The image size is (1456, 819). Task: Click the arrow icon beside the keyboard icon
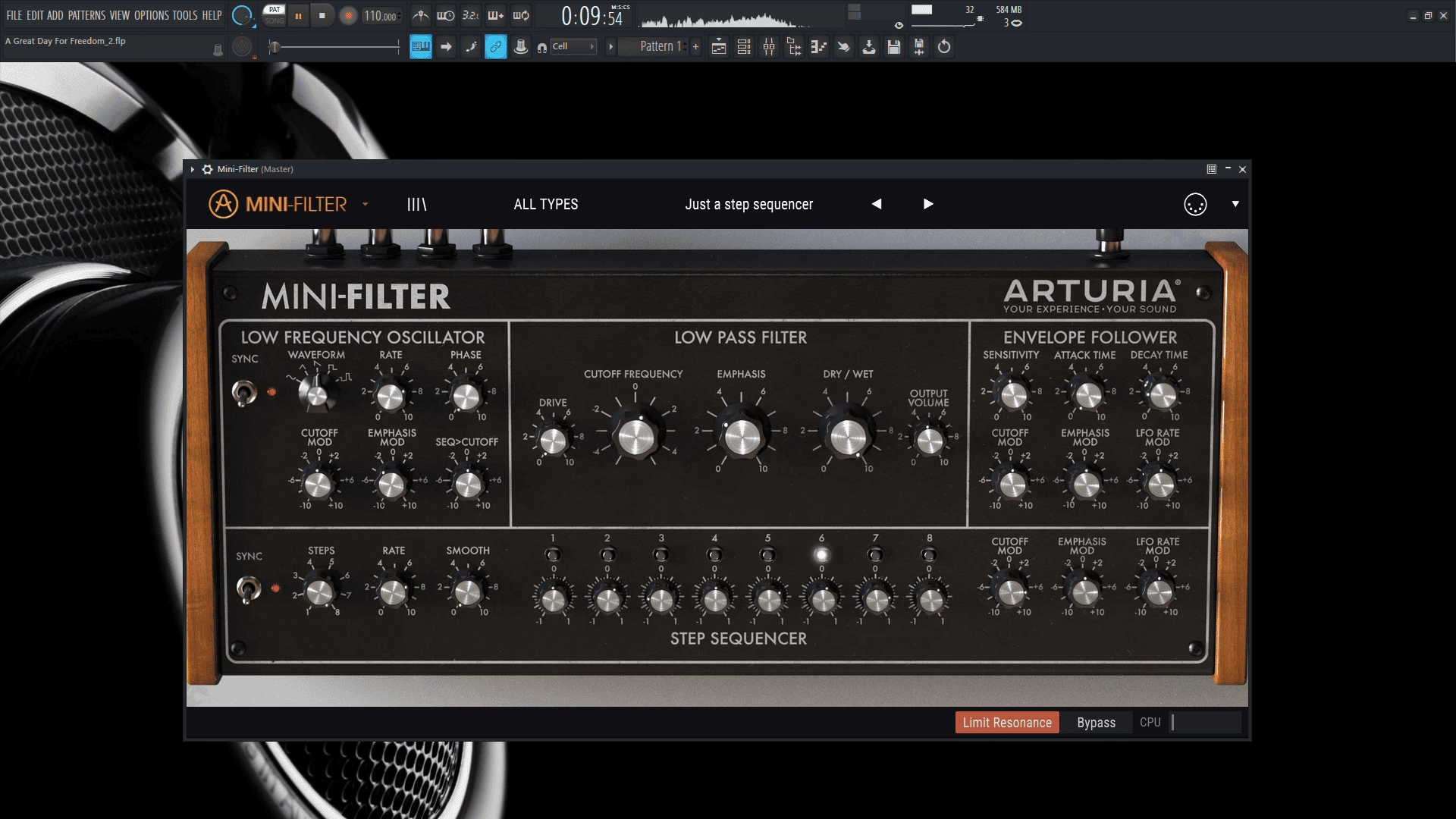446,47
